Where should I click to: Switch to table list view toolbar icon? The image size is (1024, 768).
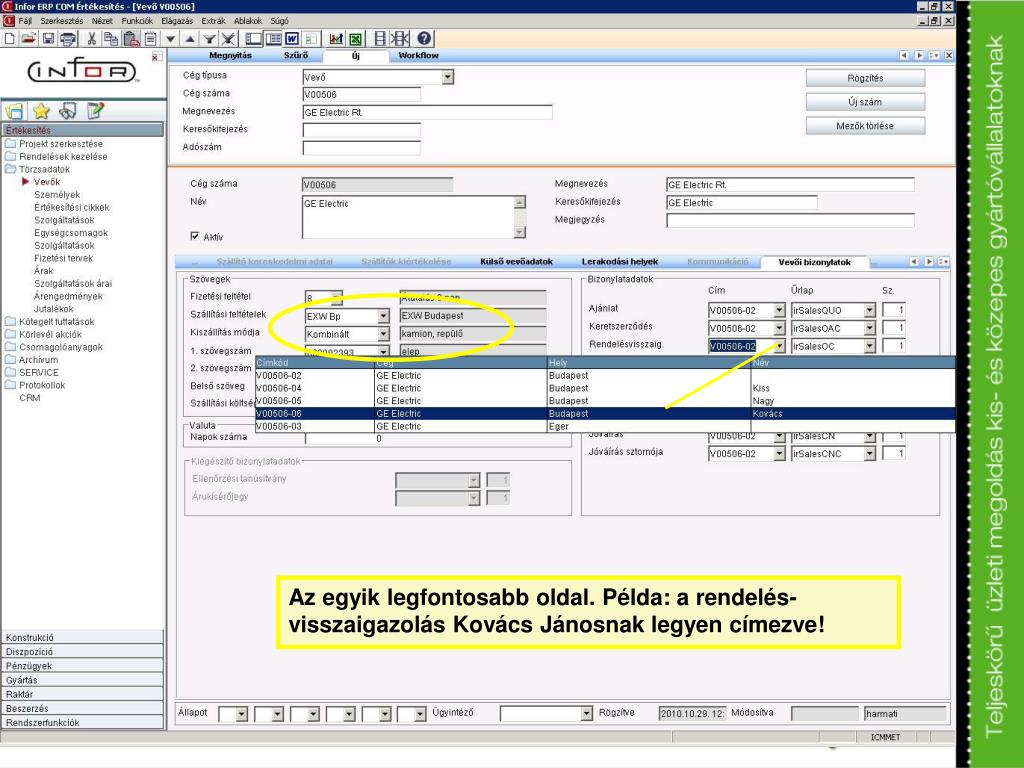coord(273,39)
